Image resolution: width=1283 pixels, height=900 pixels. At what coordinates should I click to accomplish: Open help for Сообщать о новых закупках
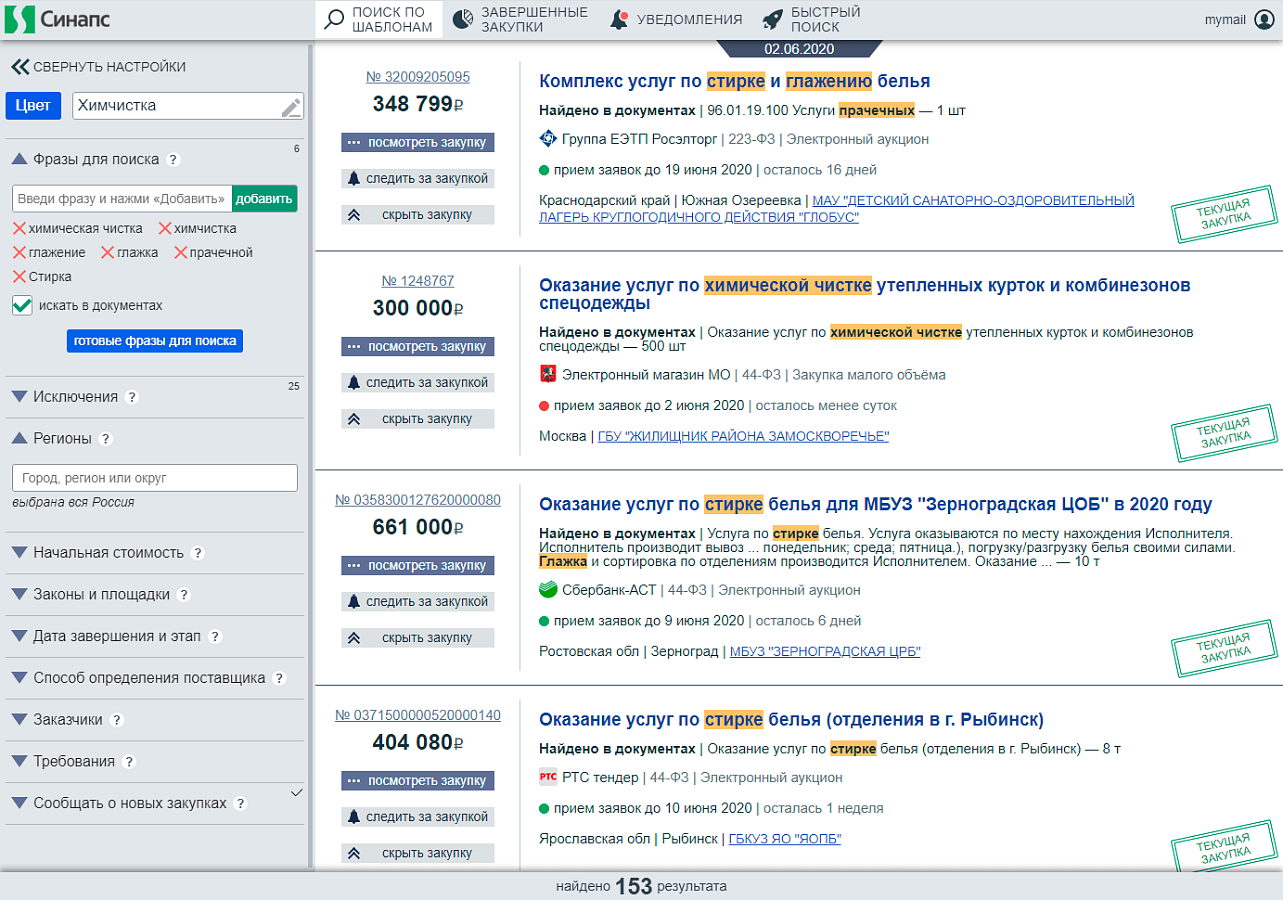coord(240,803)
